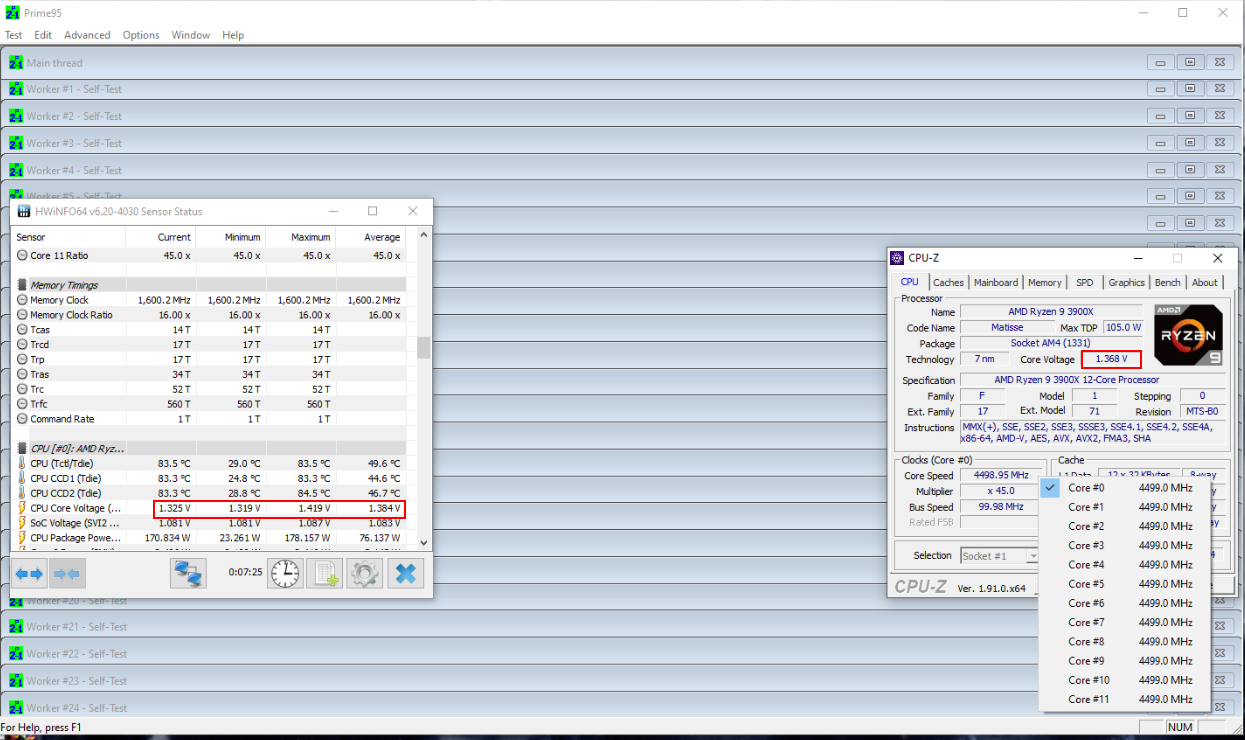Open HWiNFO sensor settings gear icon
1245x740 pixels.
[x=364, y=573]
